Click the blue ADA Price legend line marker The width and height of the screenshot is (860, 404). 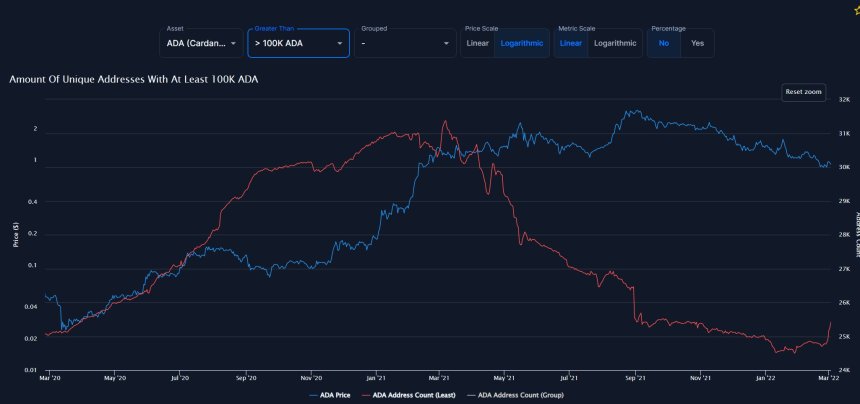pos(313,396)
